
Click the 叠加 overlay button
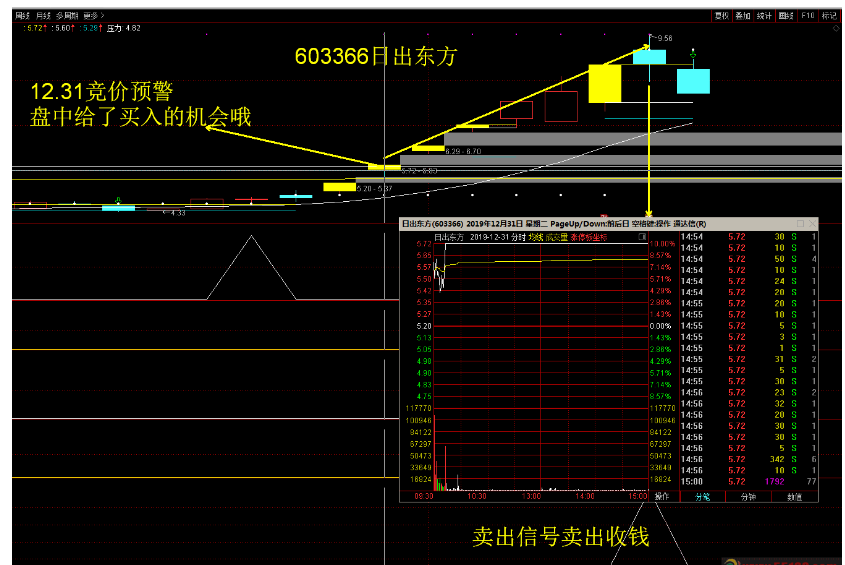(742, 16)
